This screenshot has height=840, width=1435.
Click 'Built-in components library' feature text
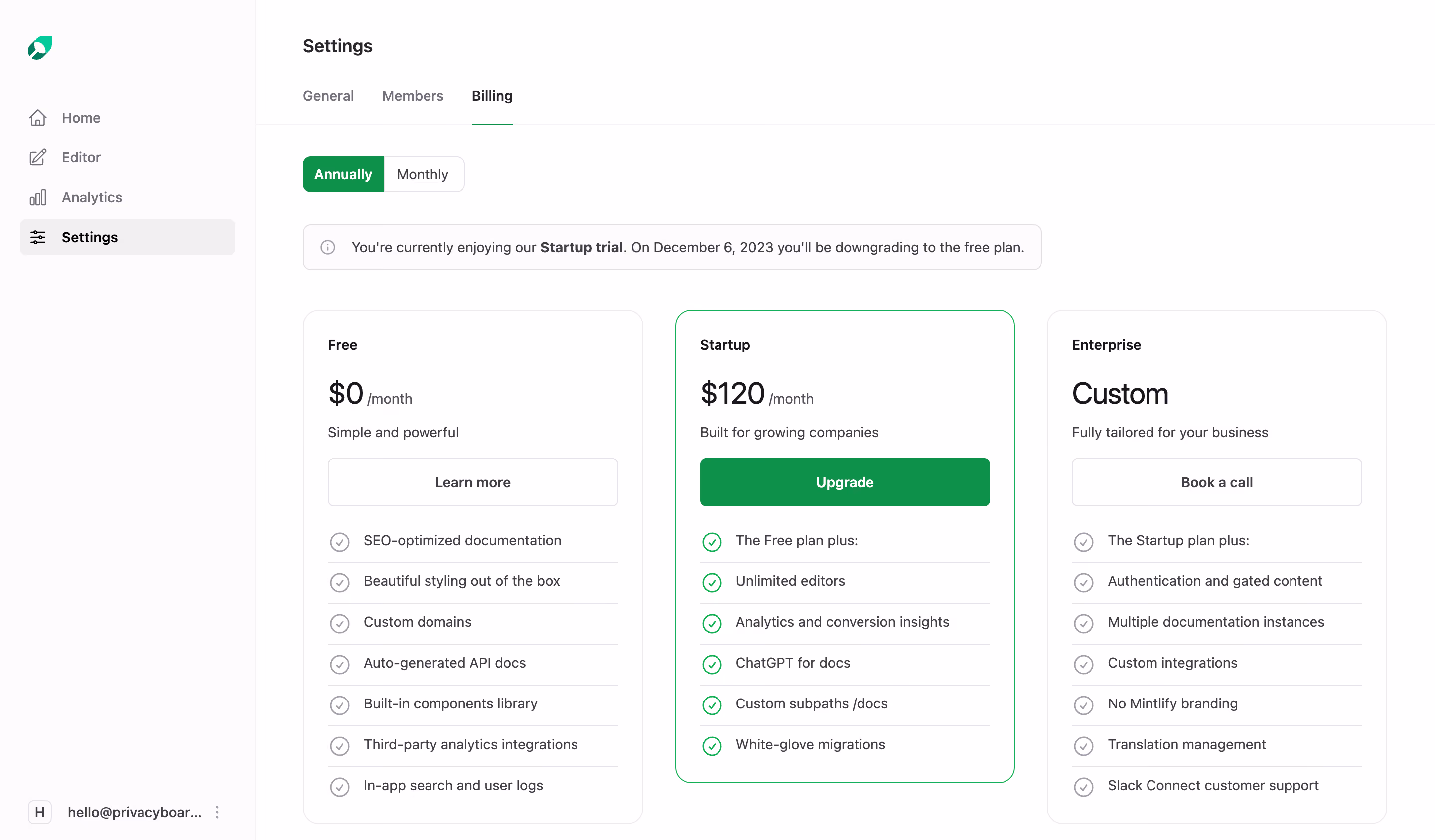(x=450, y=704)
